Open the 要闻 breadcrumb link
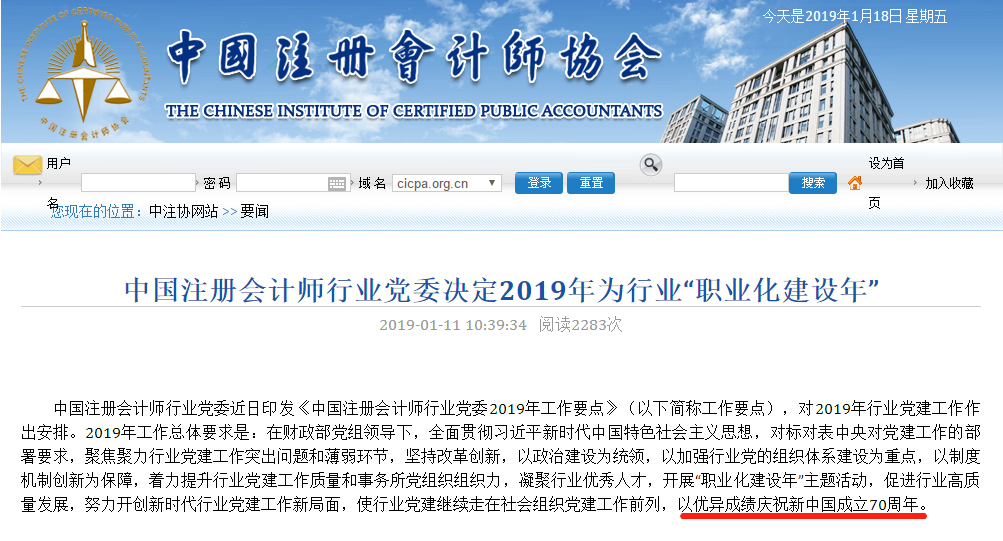Image resolution: width=1003 pixels, height=541 pixels. [254, 212]
